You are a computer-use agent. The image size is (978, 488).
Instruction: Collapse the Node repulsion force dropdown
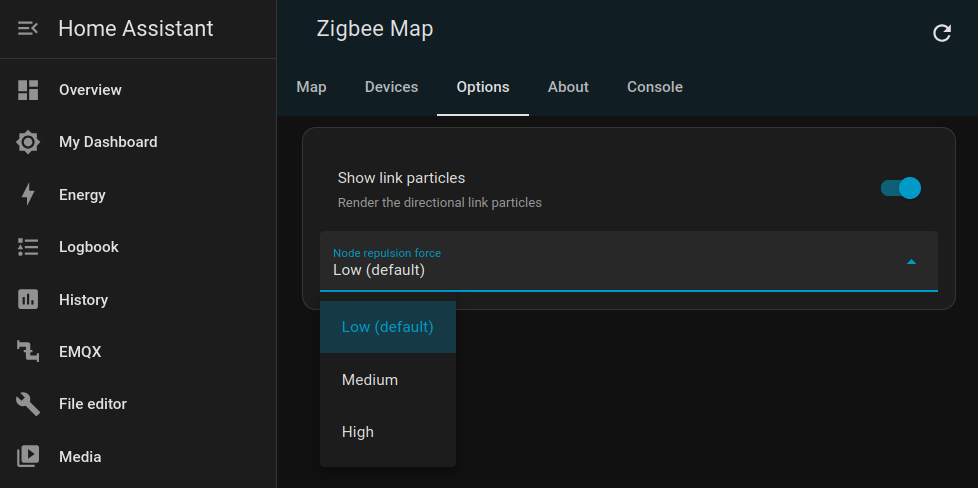[910, 262]
